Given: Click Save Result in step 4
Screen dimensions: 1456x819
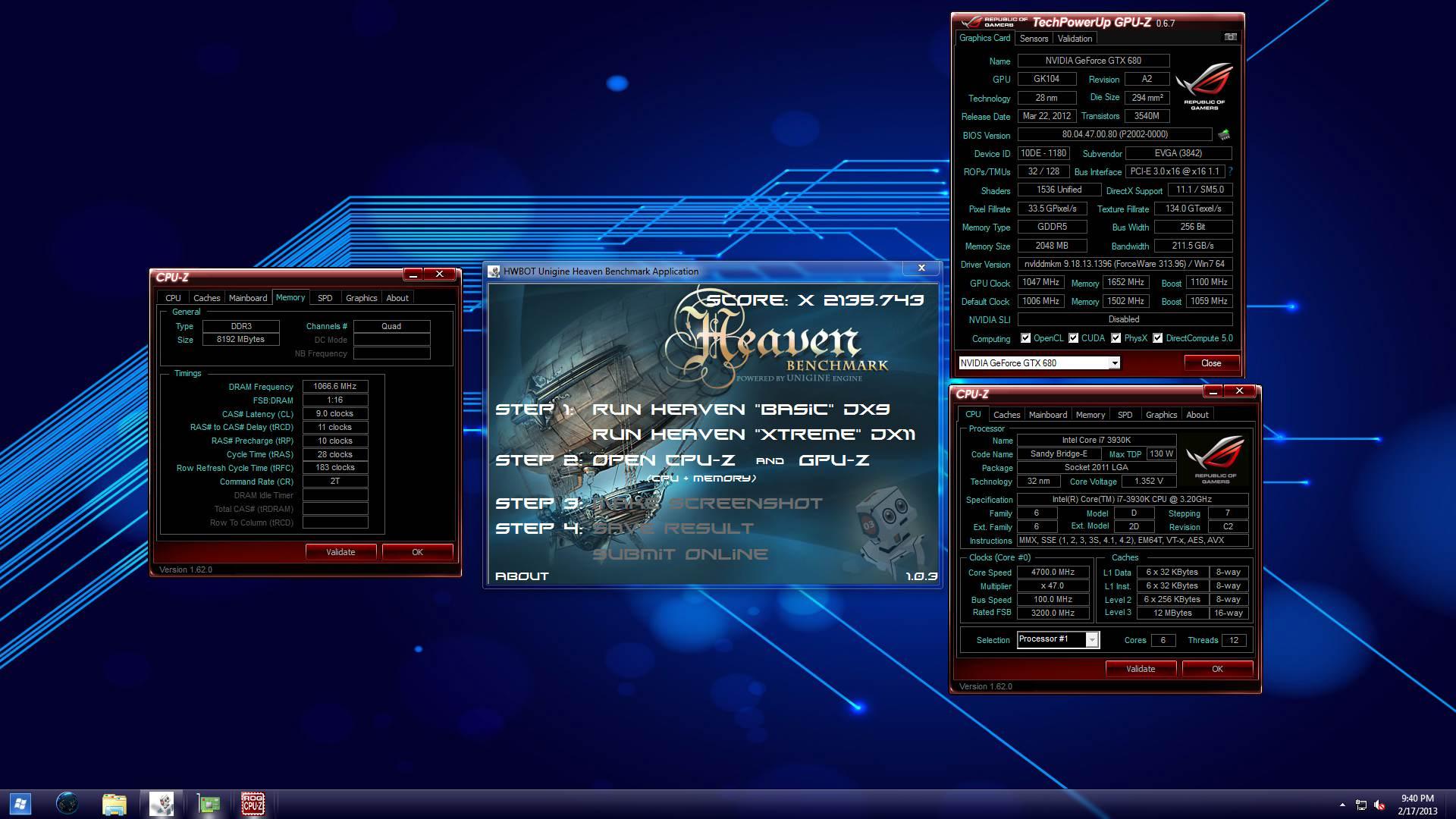Looking at the screenshot, I should pos(673,529).
